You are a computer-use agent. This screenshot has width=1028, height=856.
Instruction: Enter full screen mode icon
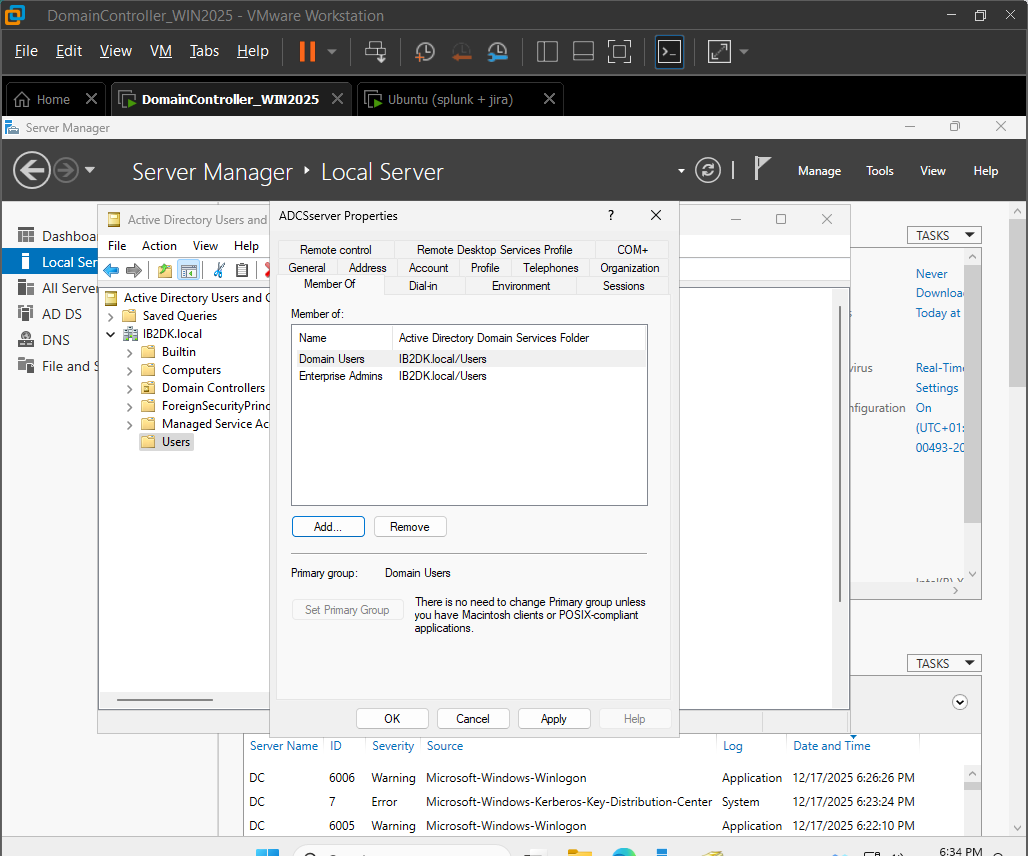pos(620,51)
